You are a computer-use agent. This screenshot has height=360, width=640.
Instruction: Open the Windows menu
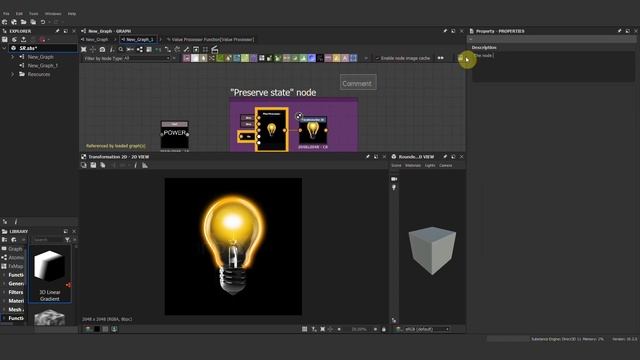(x=53, y=13)
